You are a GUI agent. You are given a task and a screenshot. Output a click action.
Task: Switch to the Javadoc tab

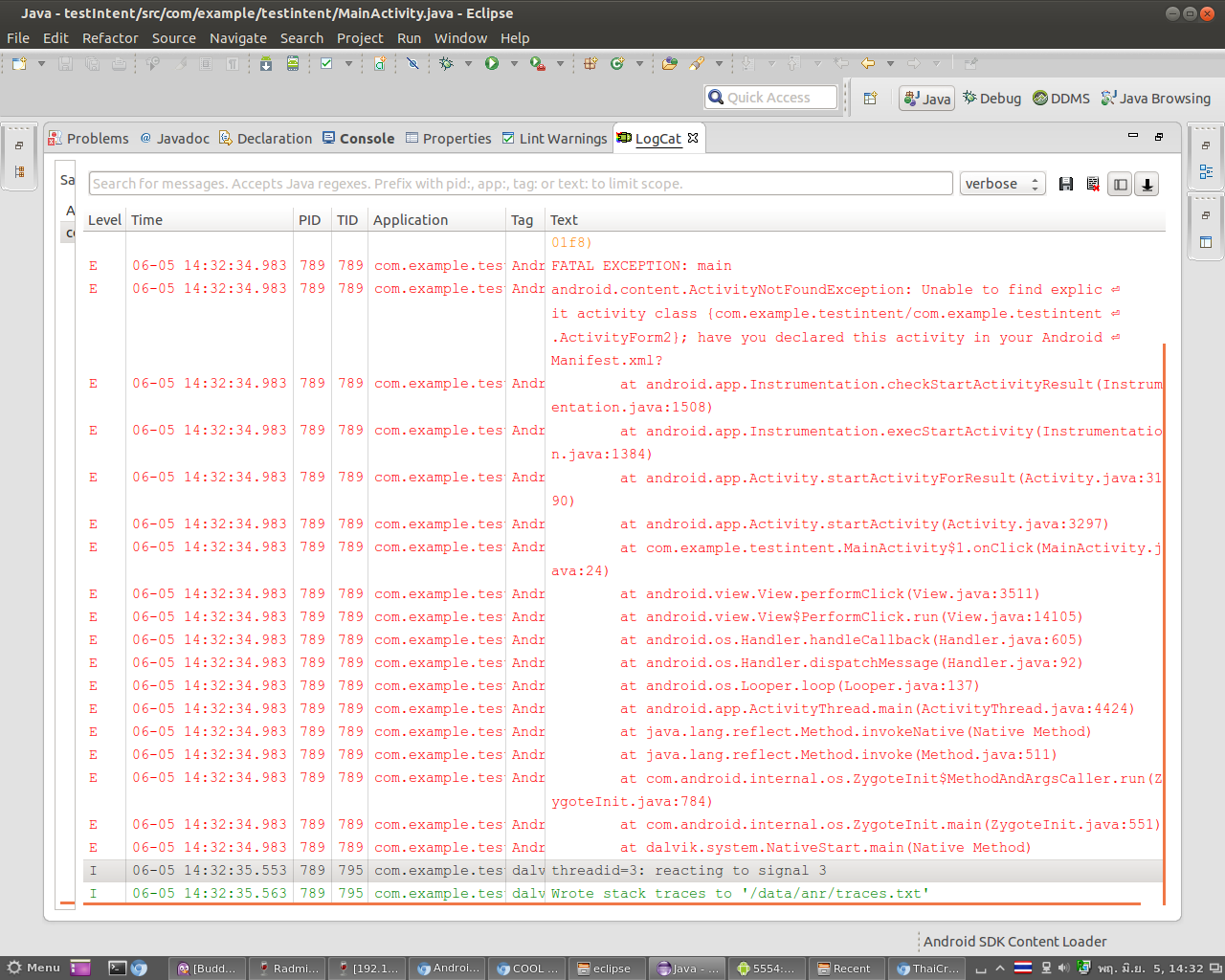point(174,138)
